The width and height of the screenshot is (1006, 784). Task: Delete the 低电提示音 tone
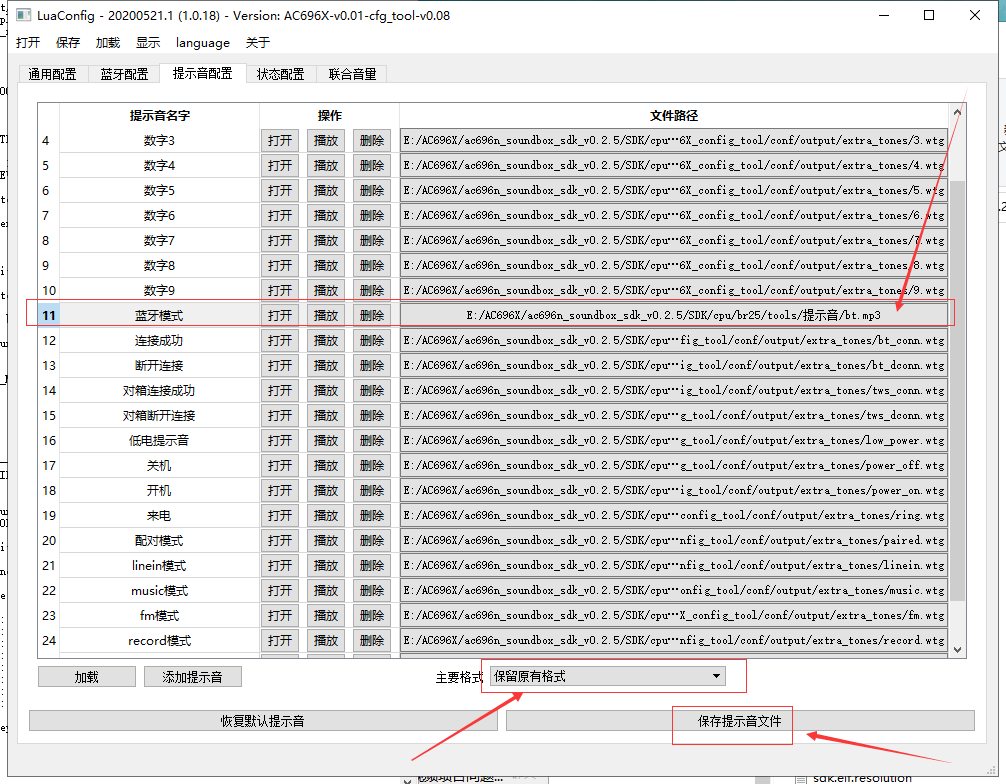point(372,440)
